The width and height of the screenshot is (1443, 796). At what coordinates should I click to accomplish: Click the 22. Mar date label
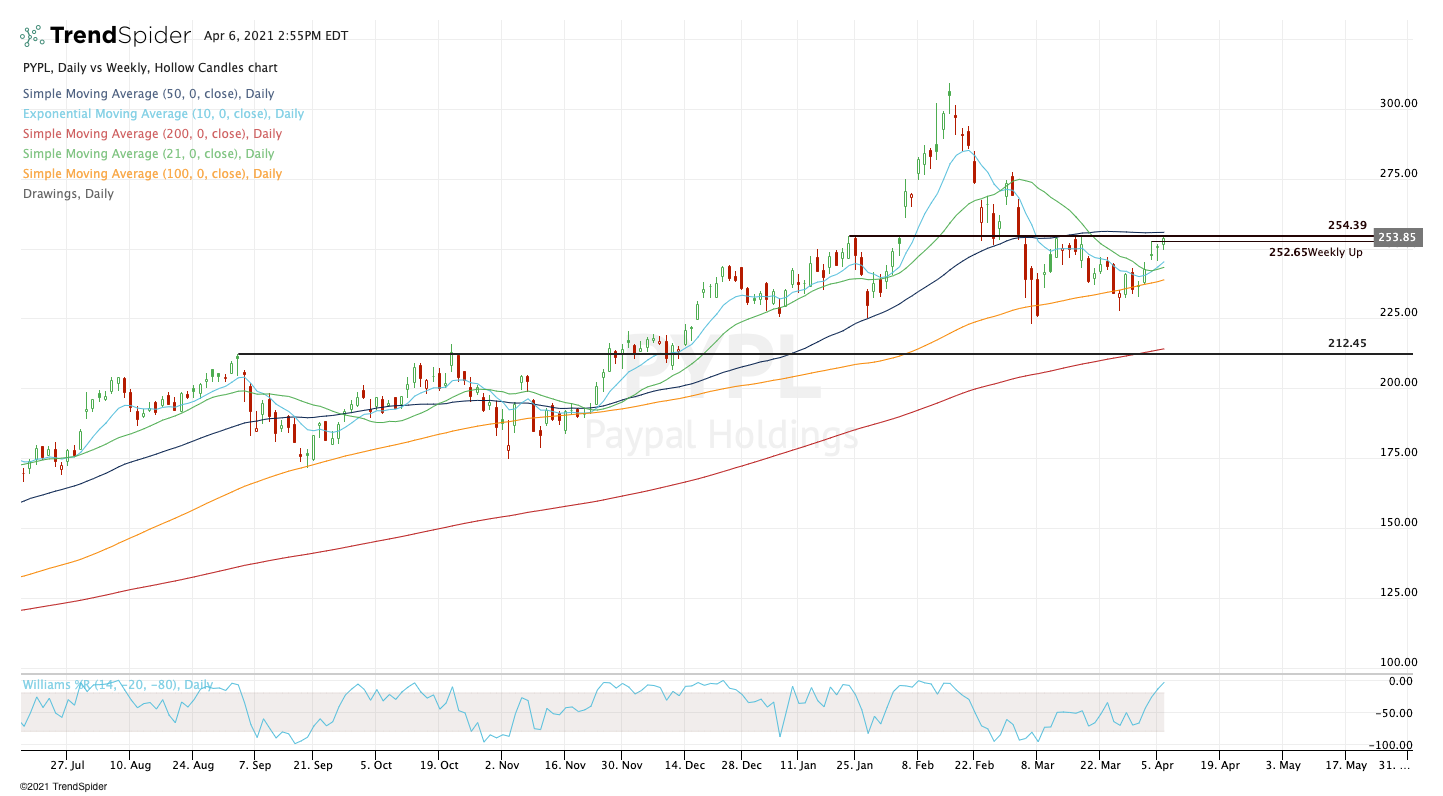[x=1098, y=765]
